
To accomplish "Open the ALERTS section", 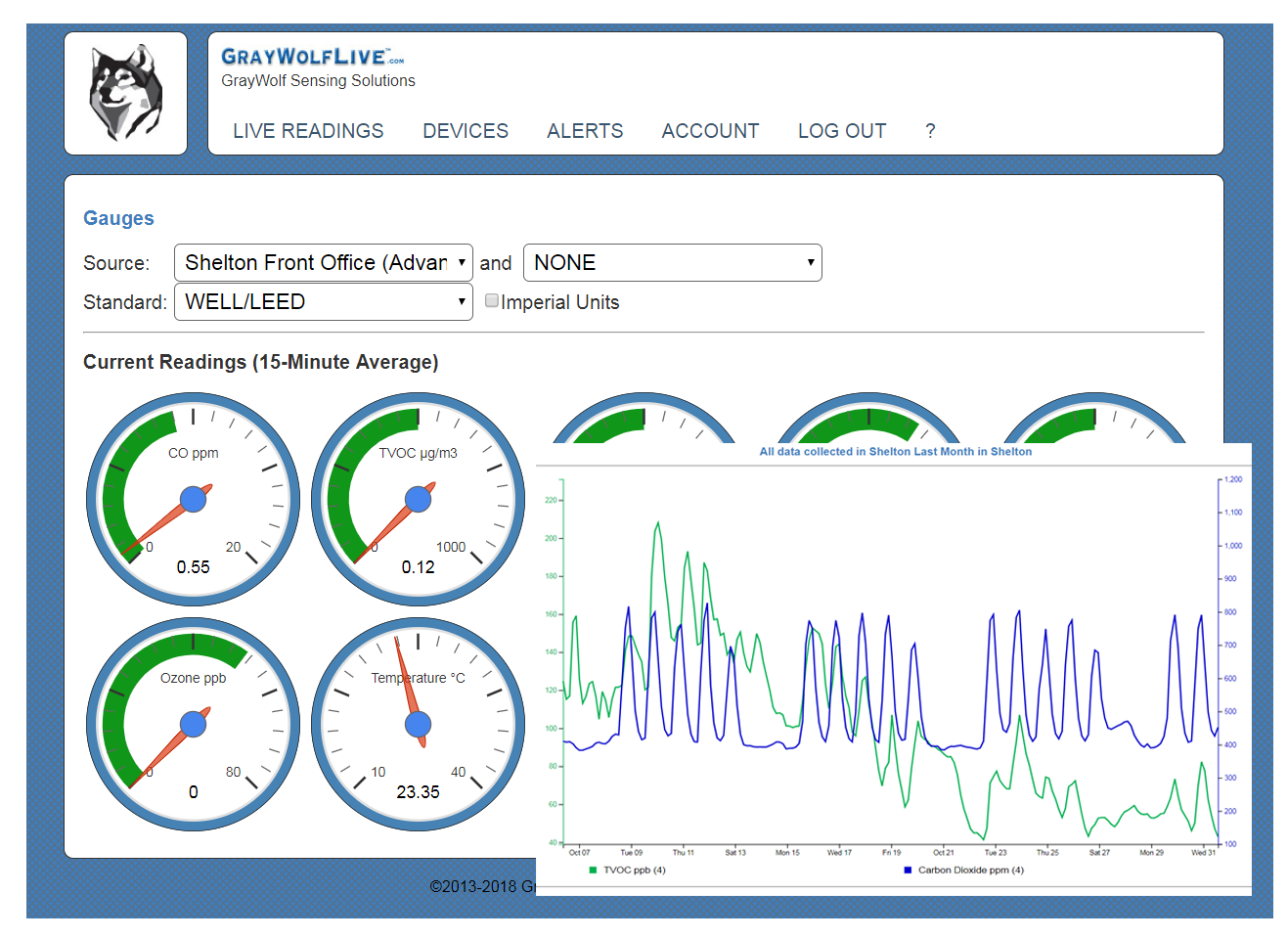I will point(585,131).
